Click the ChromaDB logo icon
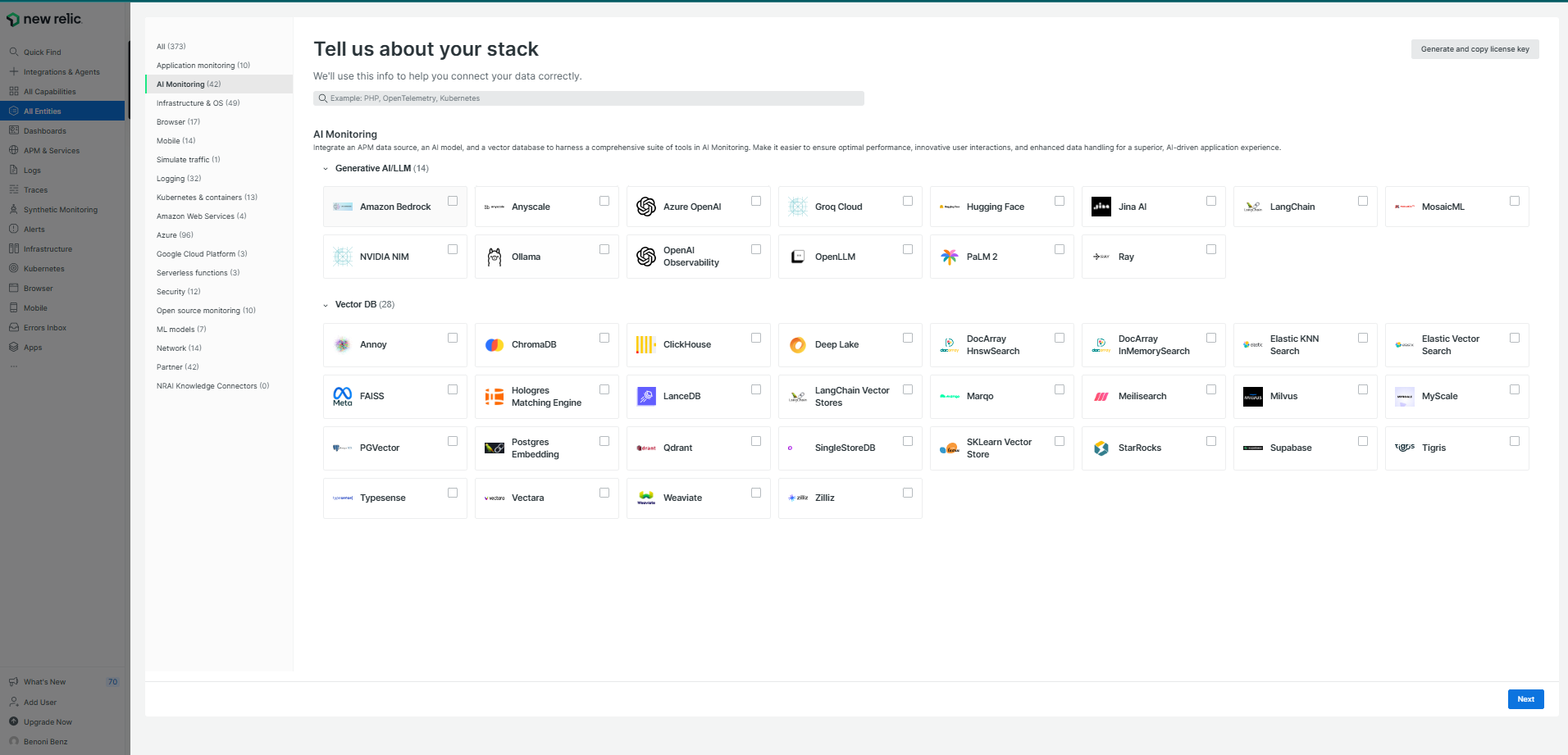 pyautogui.click(x=495, y=344)
